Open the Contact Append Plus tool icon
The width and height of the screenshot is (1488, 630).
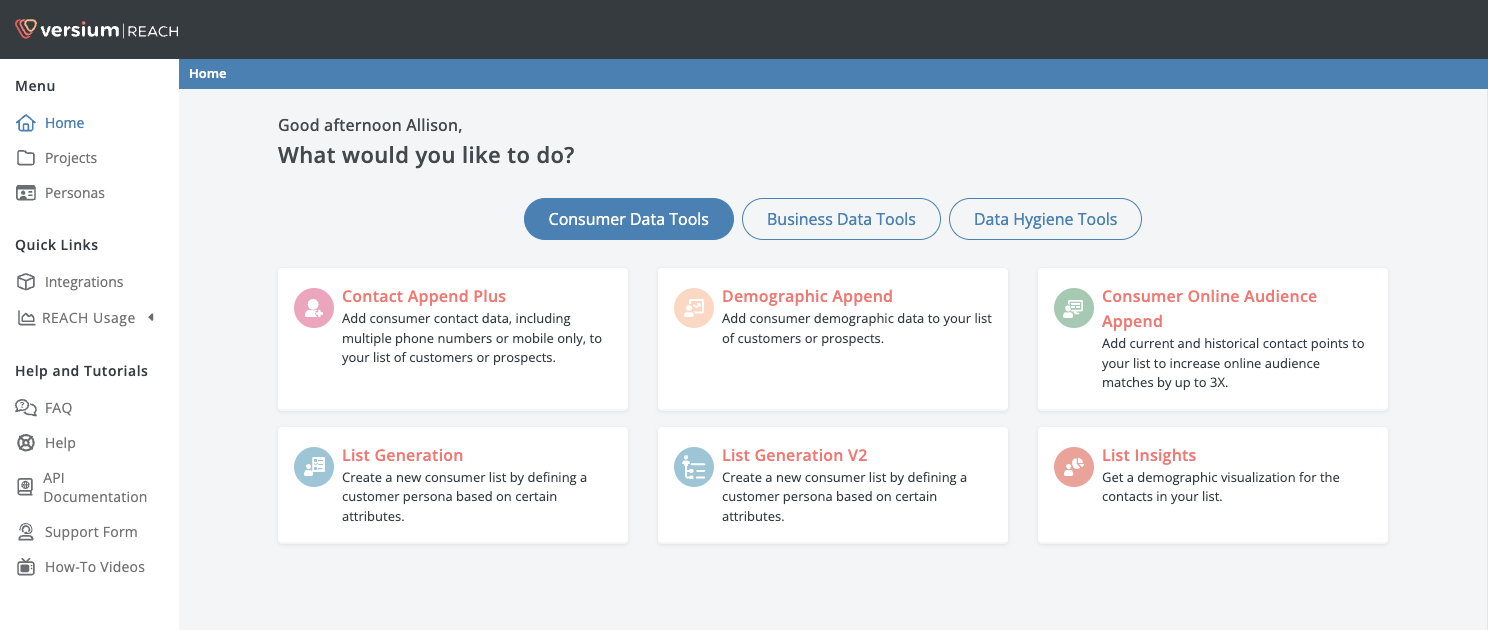tap(313, 308)
